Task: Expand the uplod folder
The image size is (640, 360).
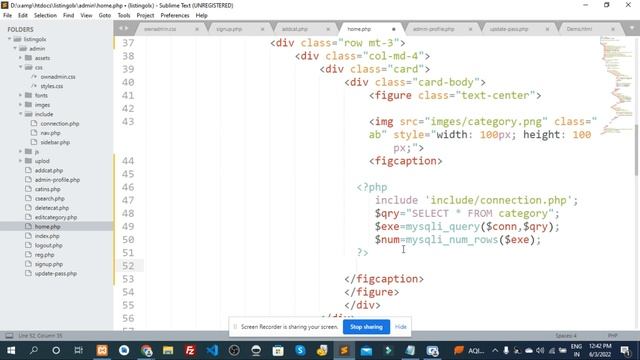Action: click(x=20, y=161)
